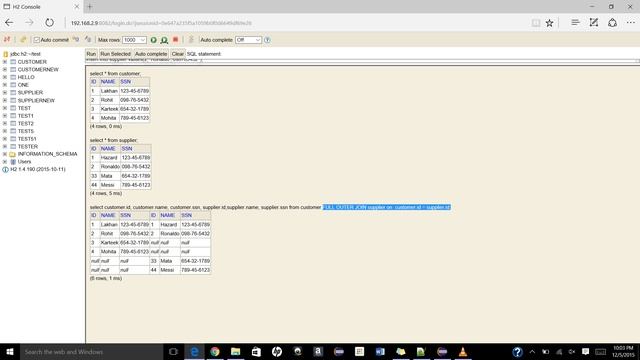Open the browser reading view icon
The width and height of the screenshot is (640, 360).
click(536, 23)
